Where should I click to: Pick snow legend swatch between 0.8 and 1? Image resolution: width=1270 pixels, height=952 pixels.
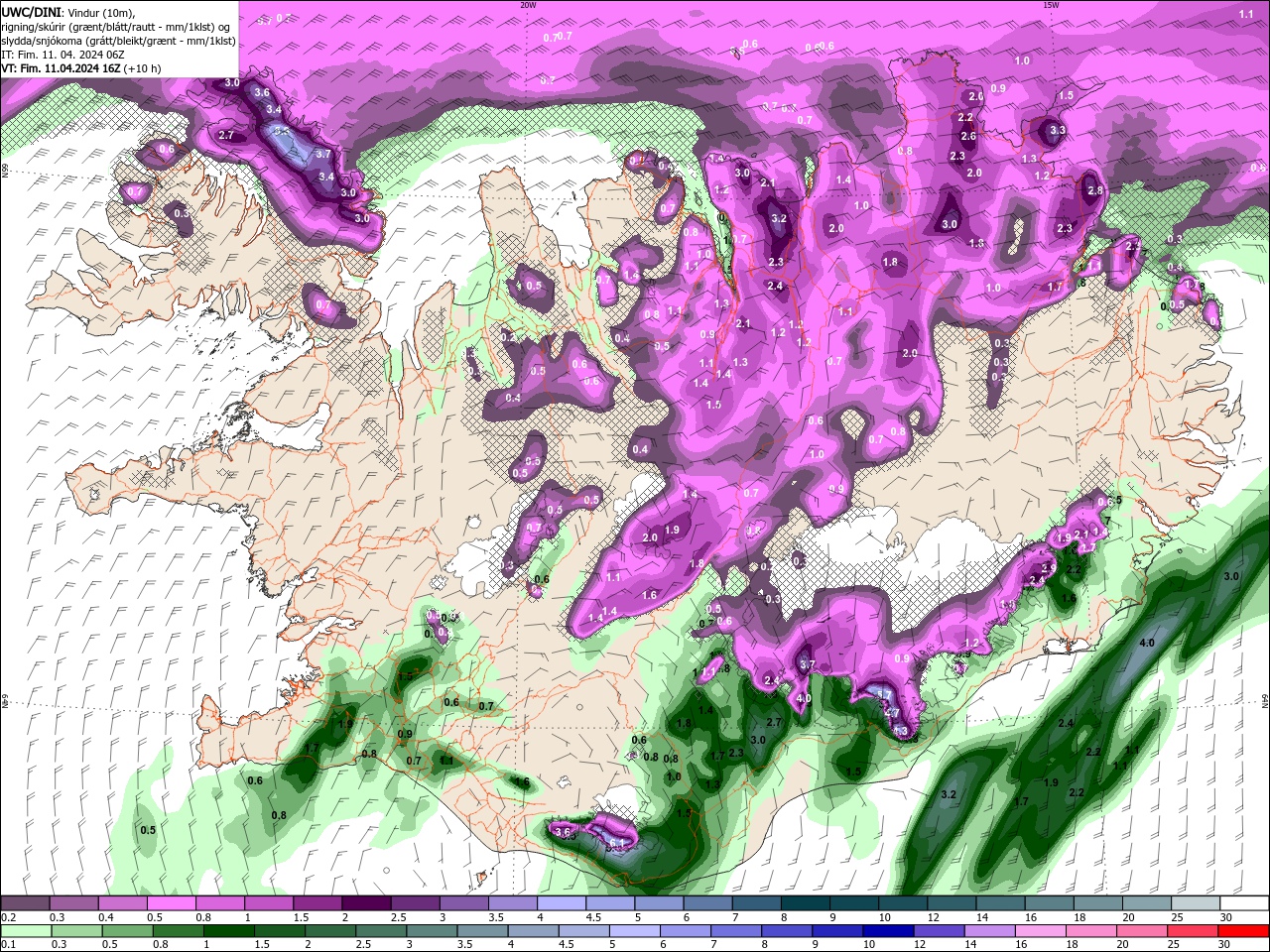click(220, 903)
